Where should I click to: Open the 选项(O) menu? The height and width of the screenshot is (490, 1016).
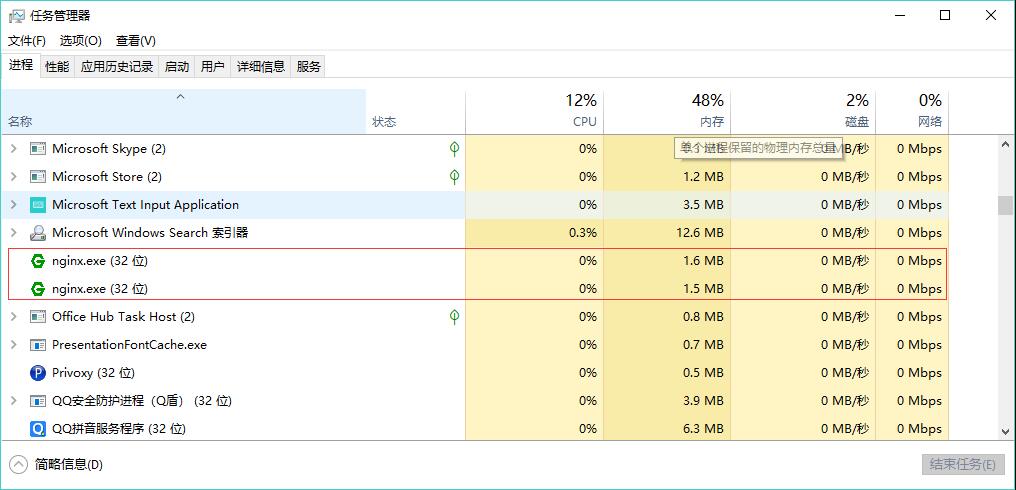(81, 41)
